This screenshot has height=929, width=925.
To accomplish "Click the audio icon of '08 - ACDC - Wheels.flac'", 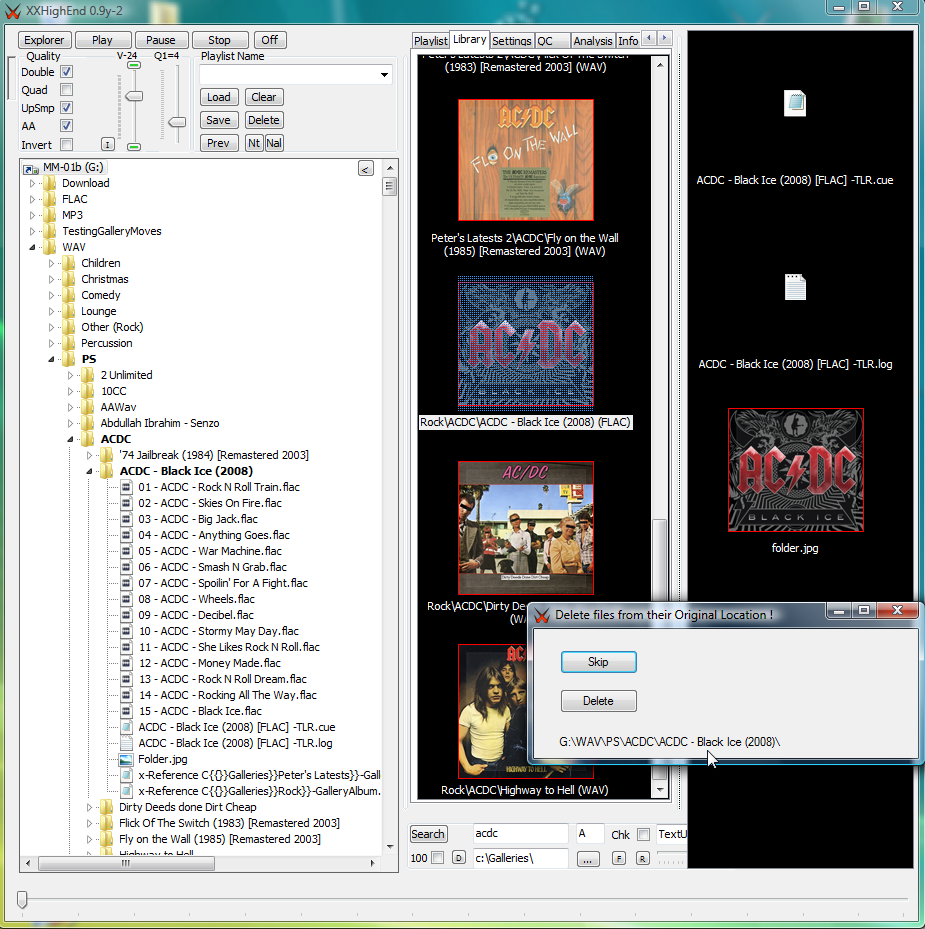I will tap(126, 599).
